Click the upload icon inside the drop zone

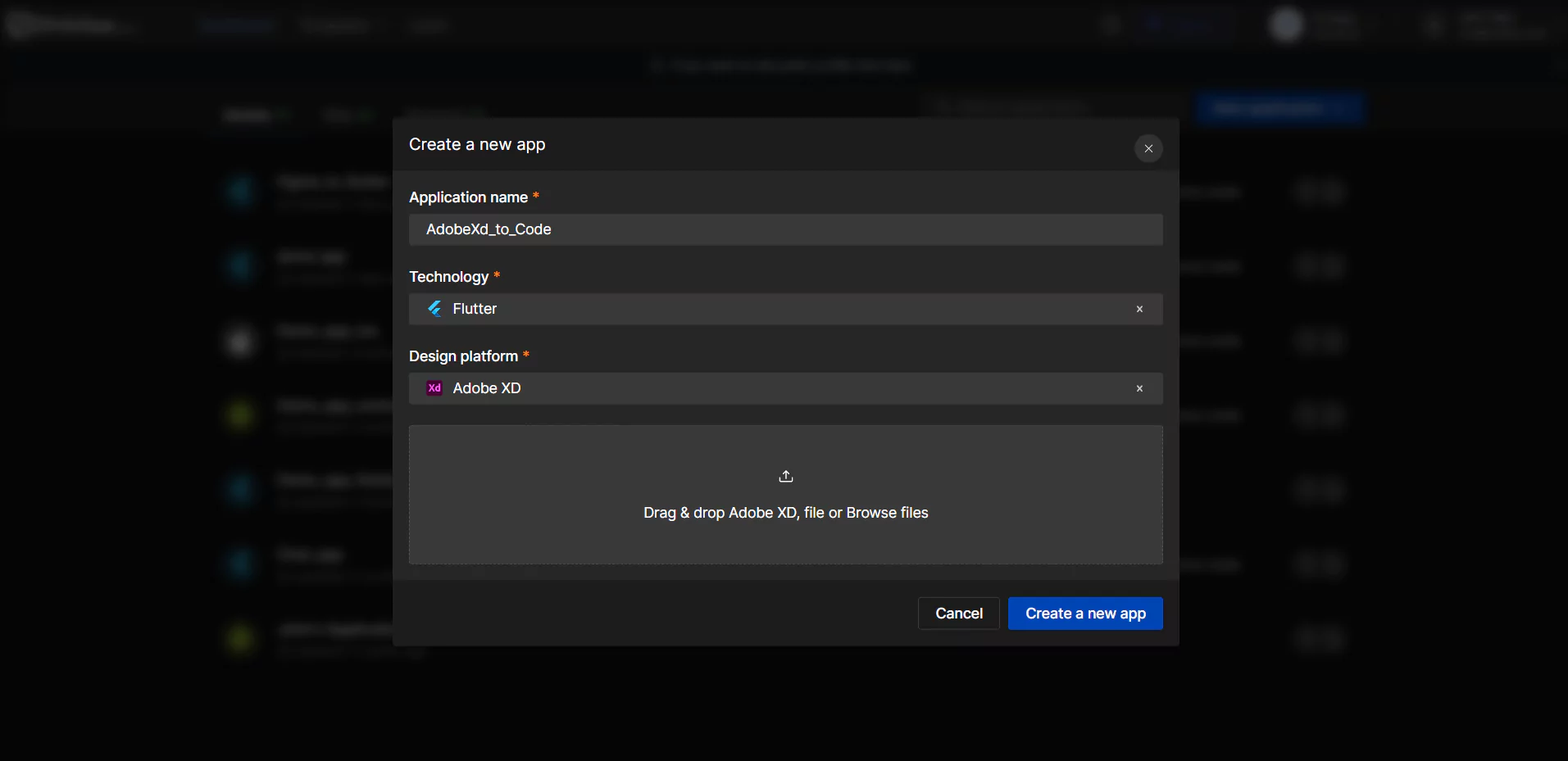[785, 476]
